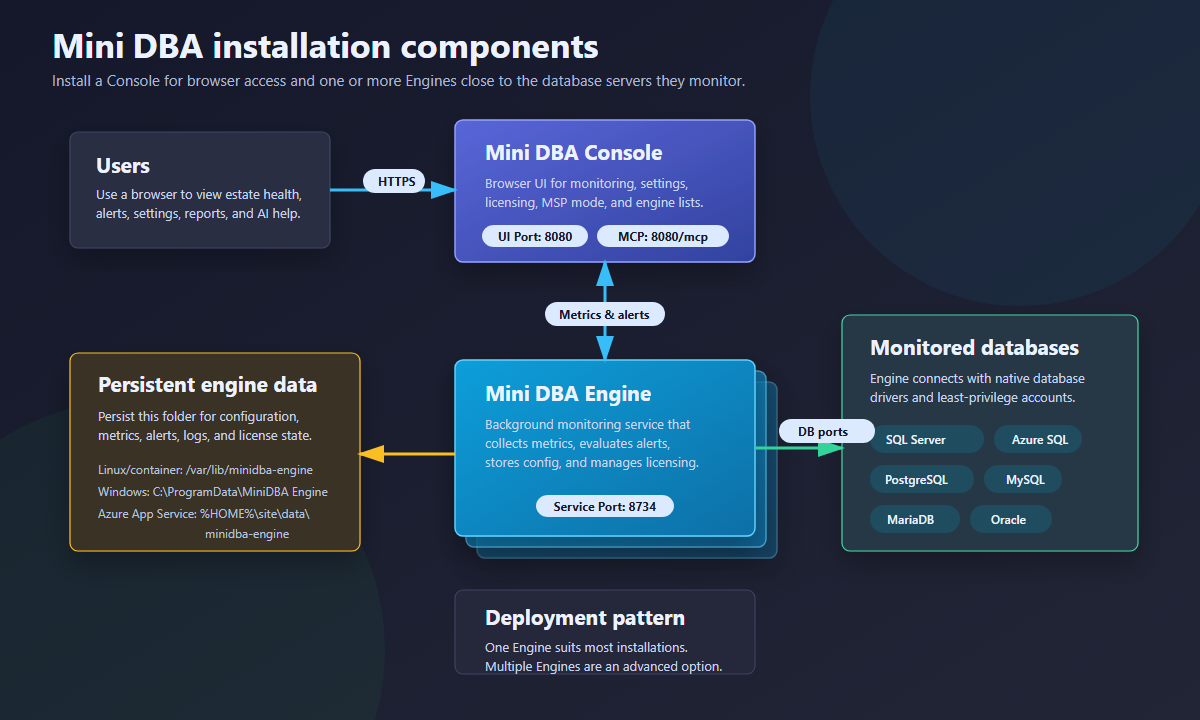Click the Mini DBA Engine heading
Image resolution: width=1200 pixels, height=720 pixels.
[568, 394]
